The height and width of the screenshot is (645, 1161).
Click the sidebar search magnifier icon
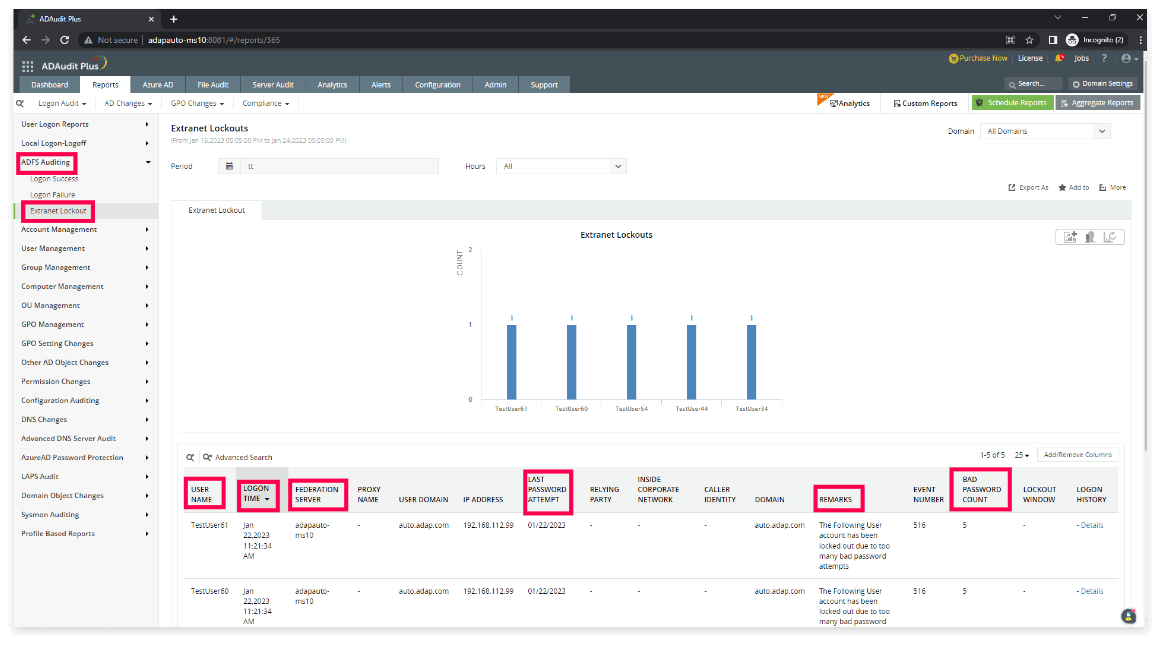[x=20, y=104]
